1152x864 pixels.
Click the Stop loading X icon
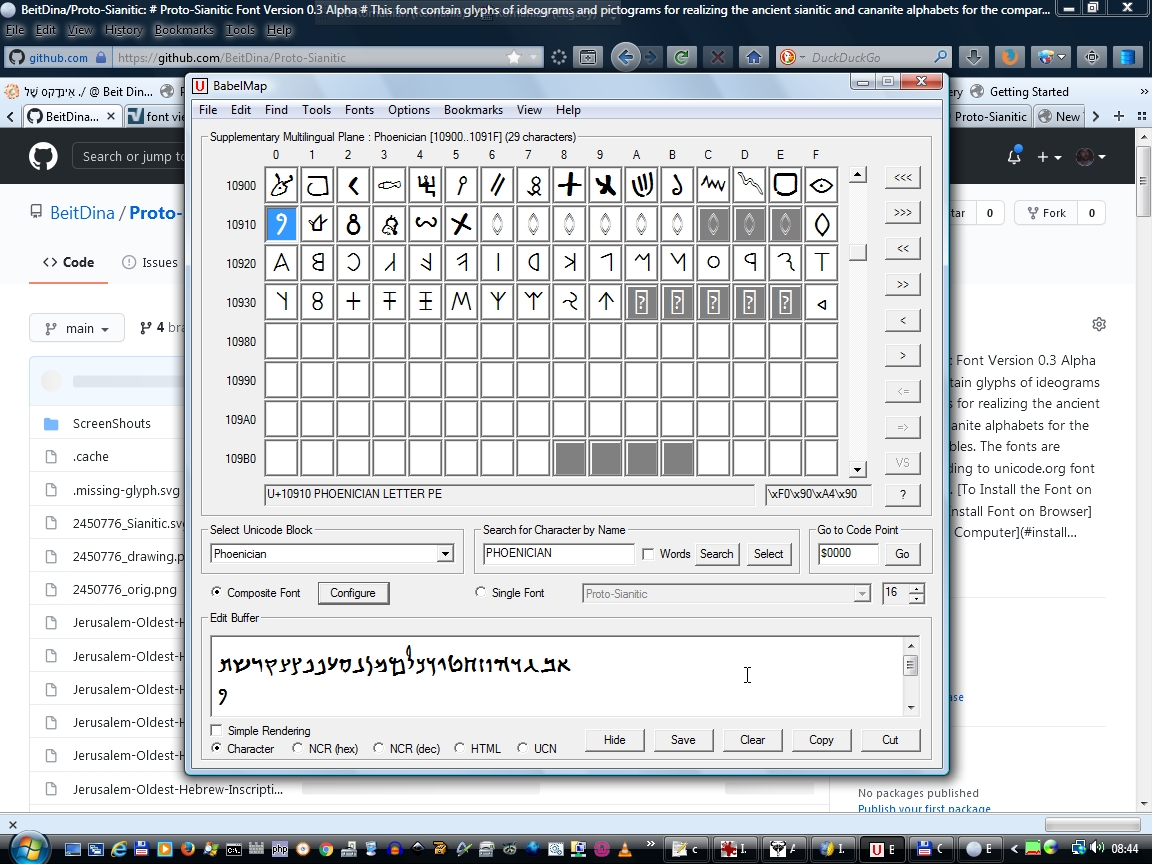718,57
